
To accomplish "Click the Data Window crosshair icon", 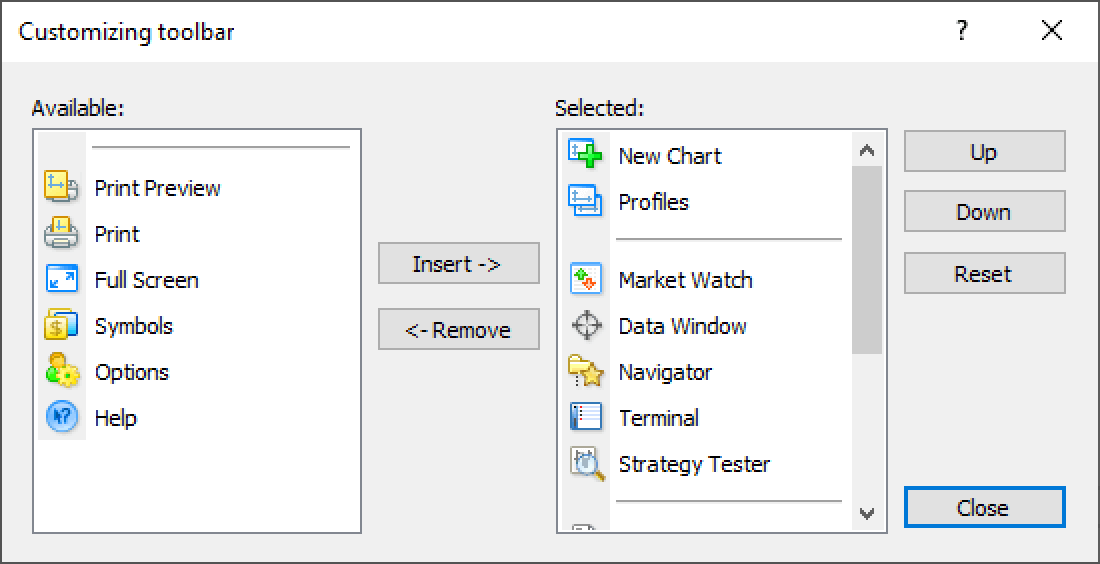I will click(x=586, y=325).
